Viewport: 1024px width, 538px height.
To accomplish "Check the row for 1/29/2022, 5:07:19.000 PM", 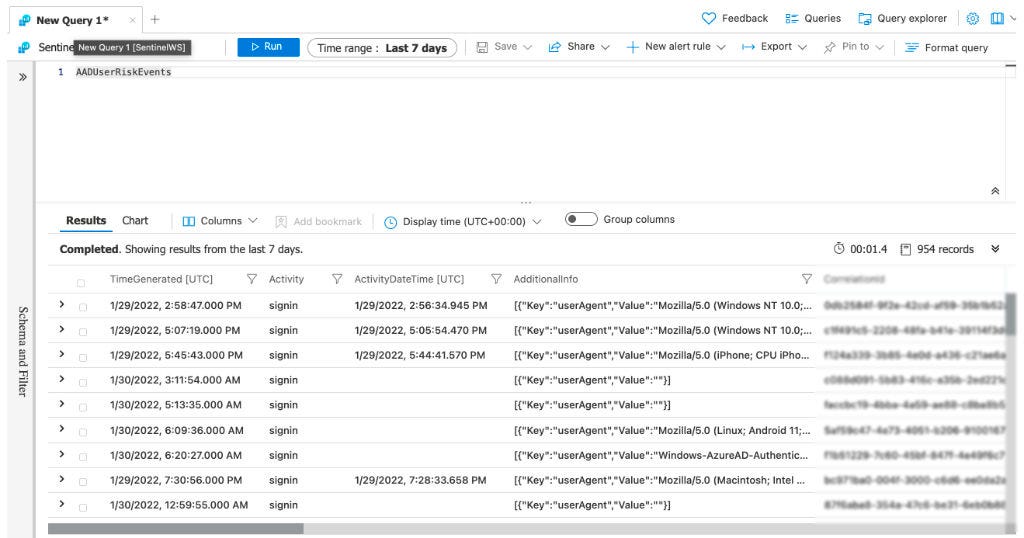I will coord(83,332).
